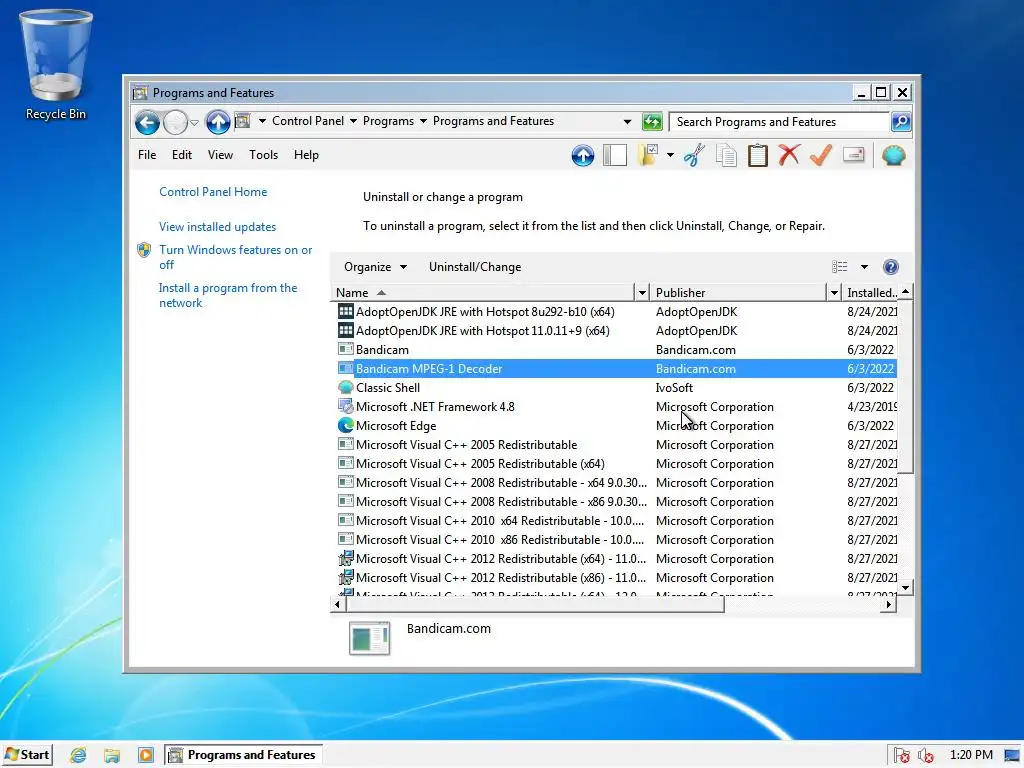The height and width of the screenshot is (768, 1024).
Task: Open the Publisher column filter dropdown
Action: pos(834,293)
